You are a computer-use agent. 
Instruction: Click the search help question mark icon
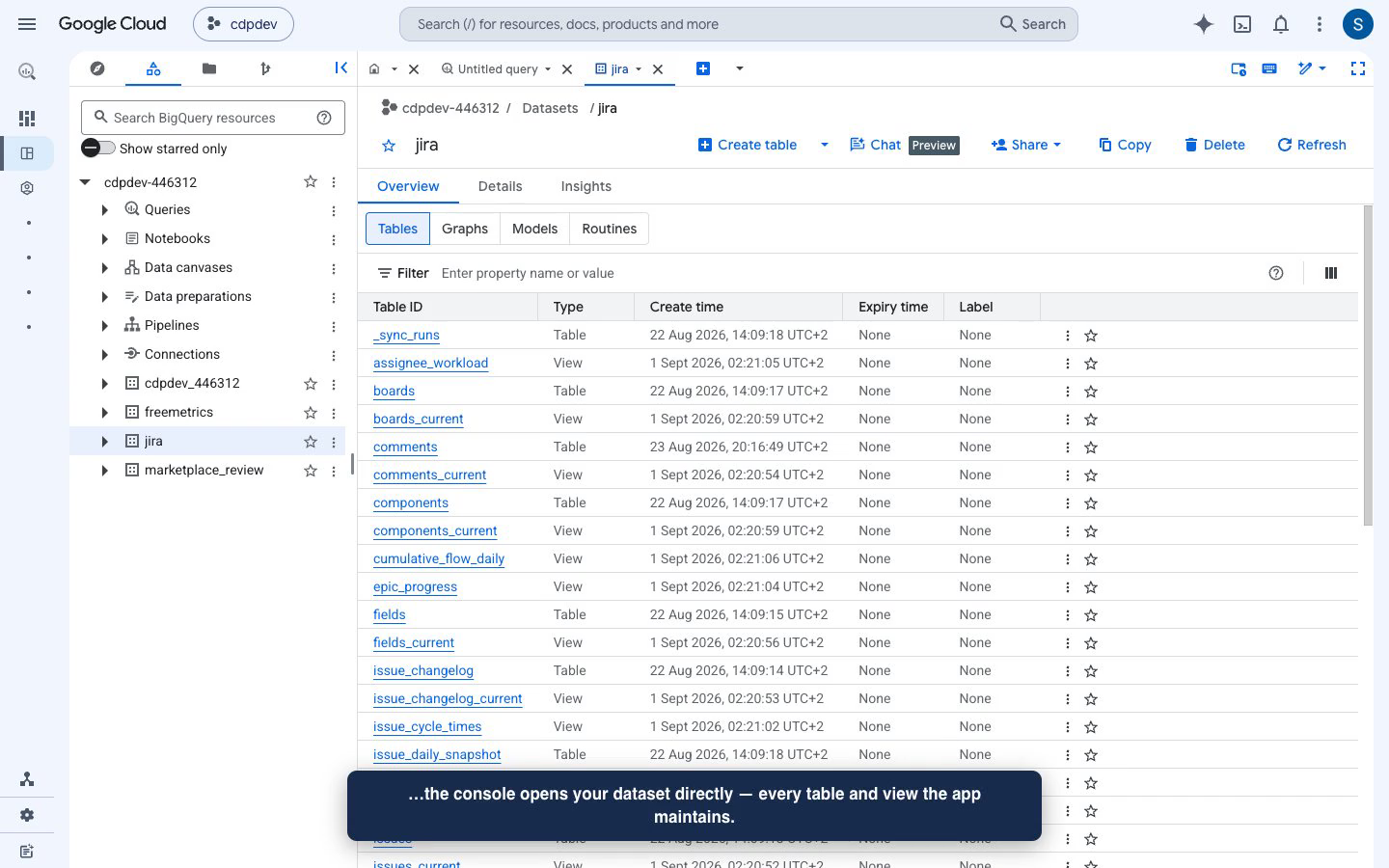pos(324,118)
